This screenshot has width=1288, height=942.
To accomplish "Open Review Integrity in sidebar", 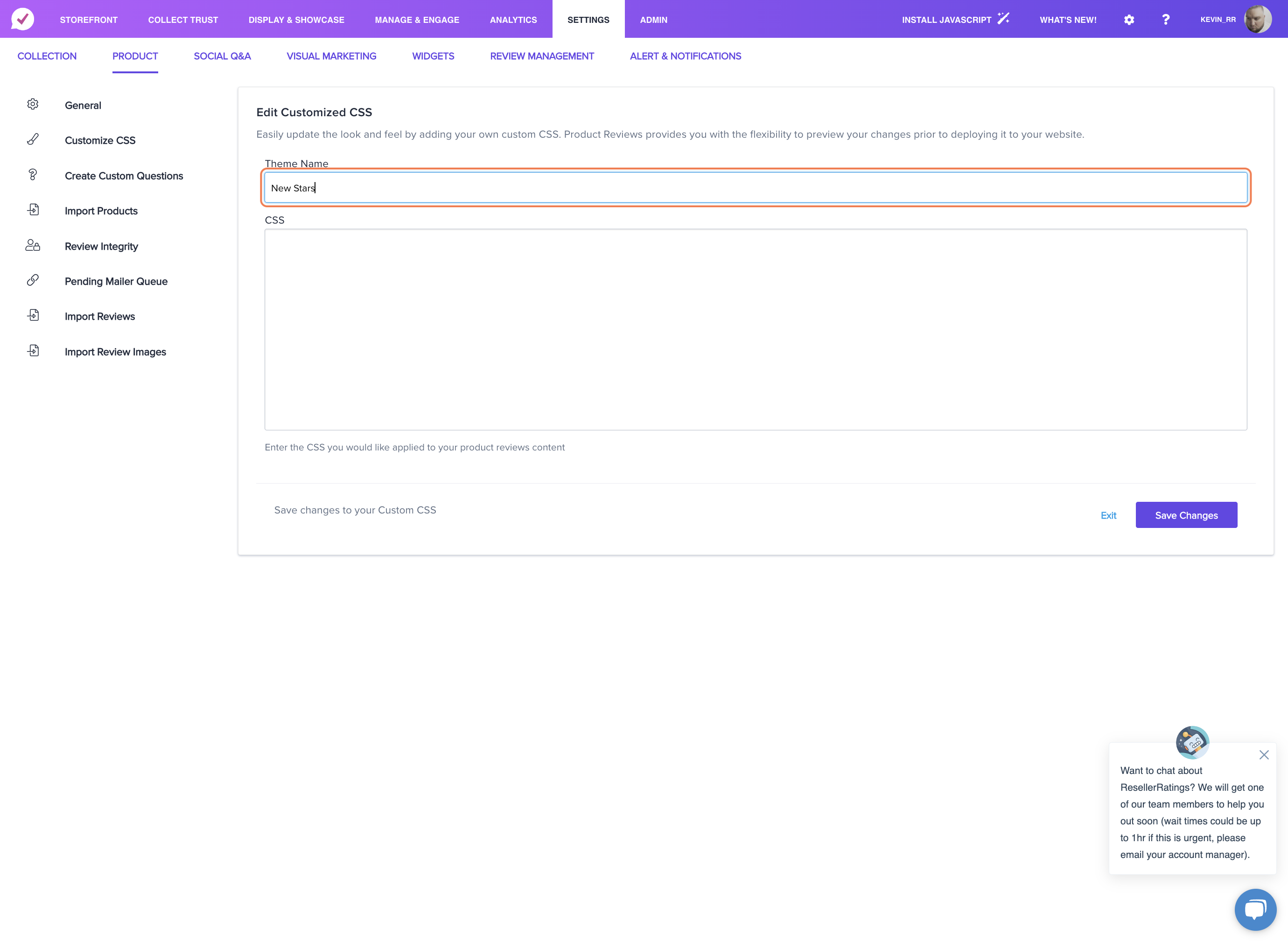I will (101, 246).
